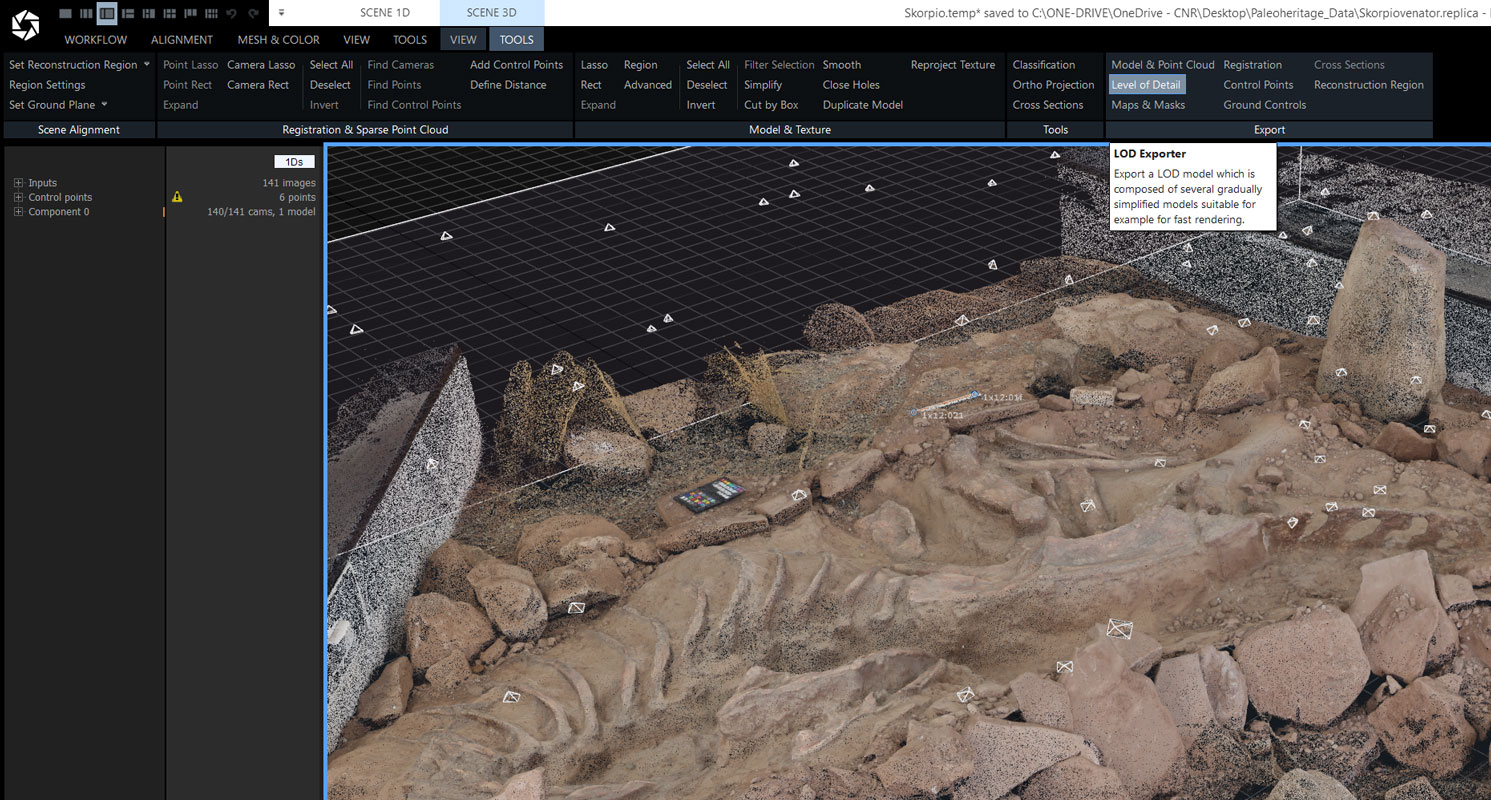Switch to the MESH & COLOR tab

click(278, 40)
